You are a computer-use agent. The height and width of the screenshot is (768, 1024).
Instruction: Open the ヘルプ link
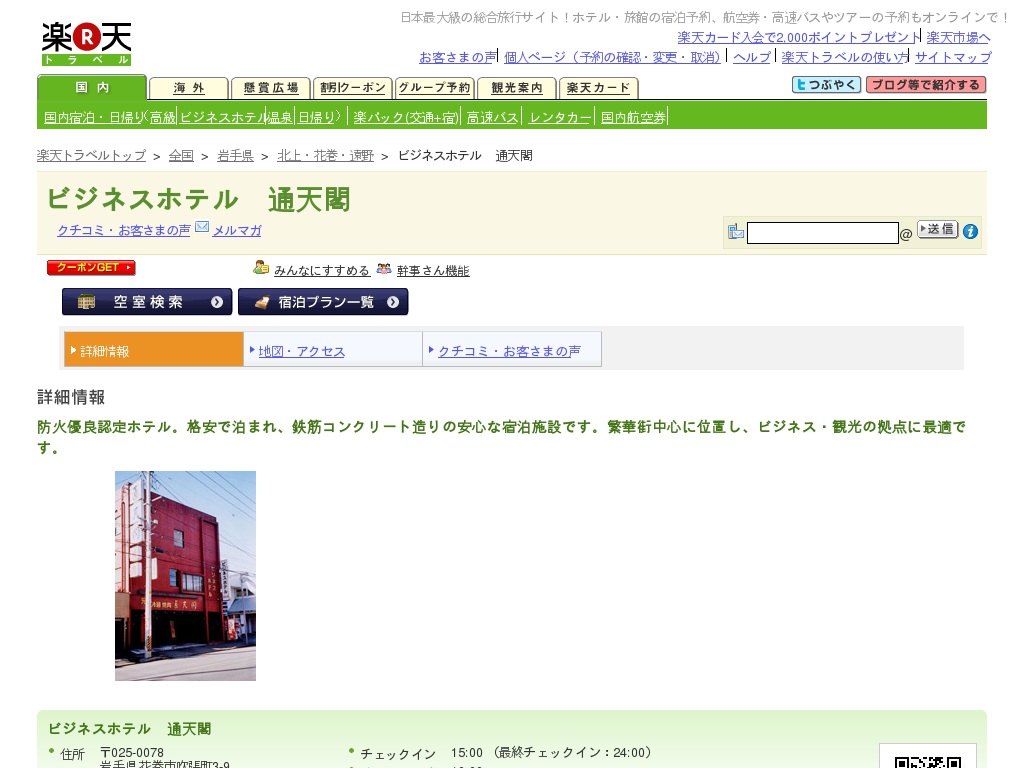pos(752,57)
